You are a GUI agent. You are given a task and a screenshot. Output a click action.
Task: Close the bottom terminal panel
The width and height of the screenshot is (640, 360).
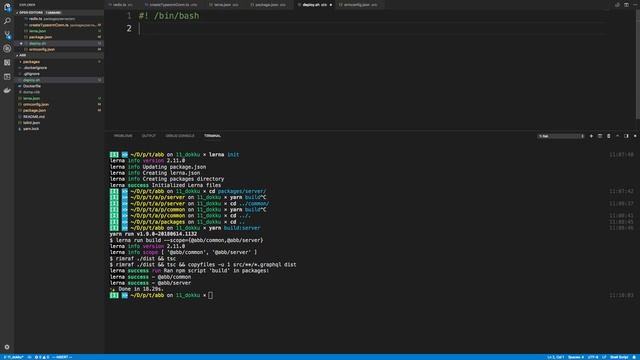tap(635, 136)
